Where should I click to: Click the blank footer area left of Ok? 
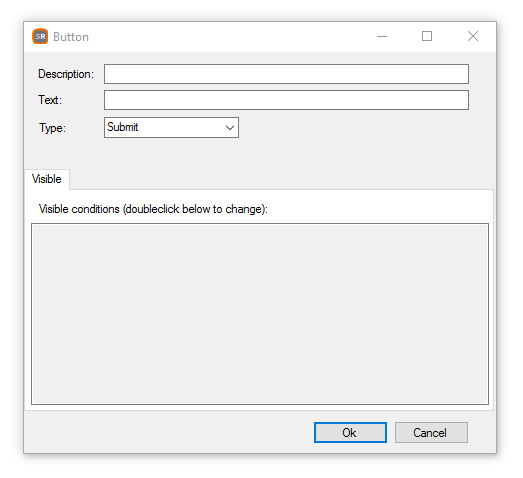[167, 433]
